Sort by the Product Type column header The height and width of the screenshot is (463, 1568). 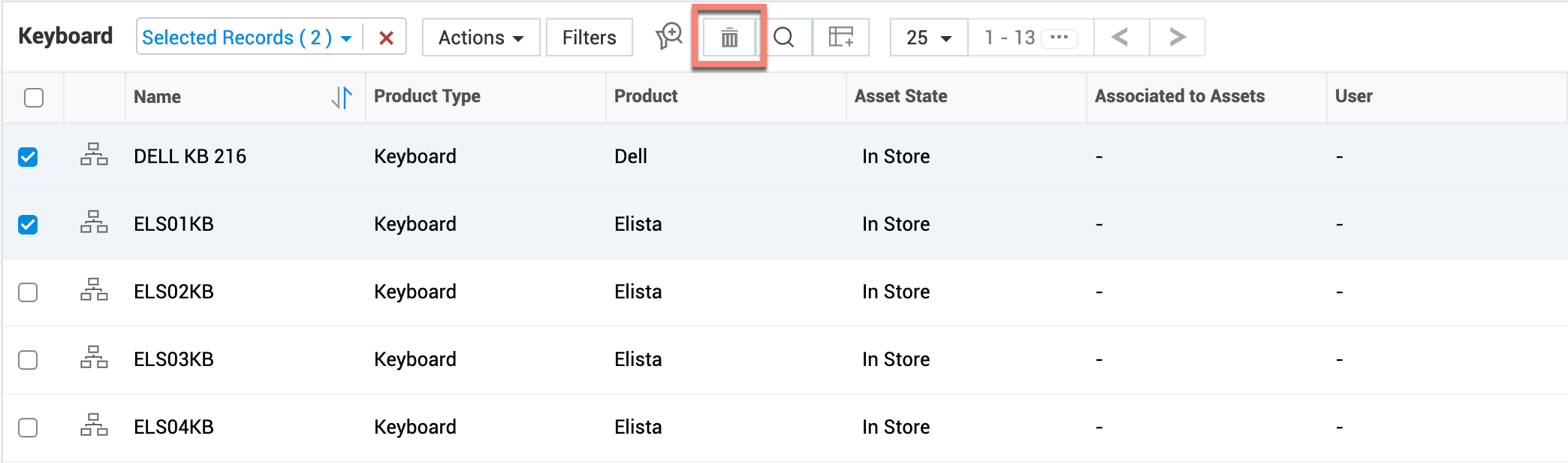click(x=427, y=96)
